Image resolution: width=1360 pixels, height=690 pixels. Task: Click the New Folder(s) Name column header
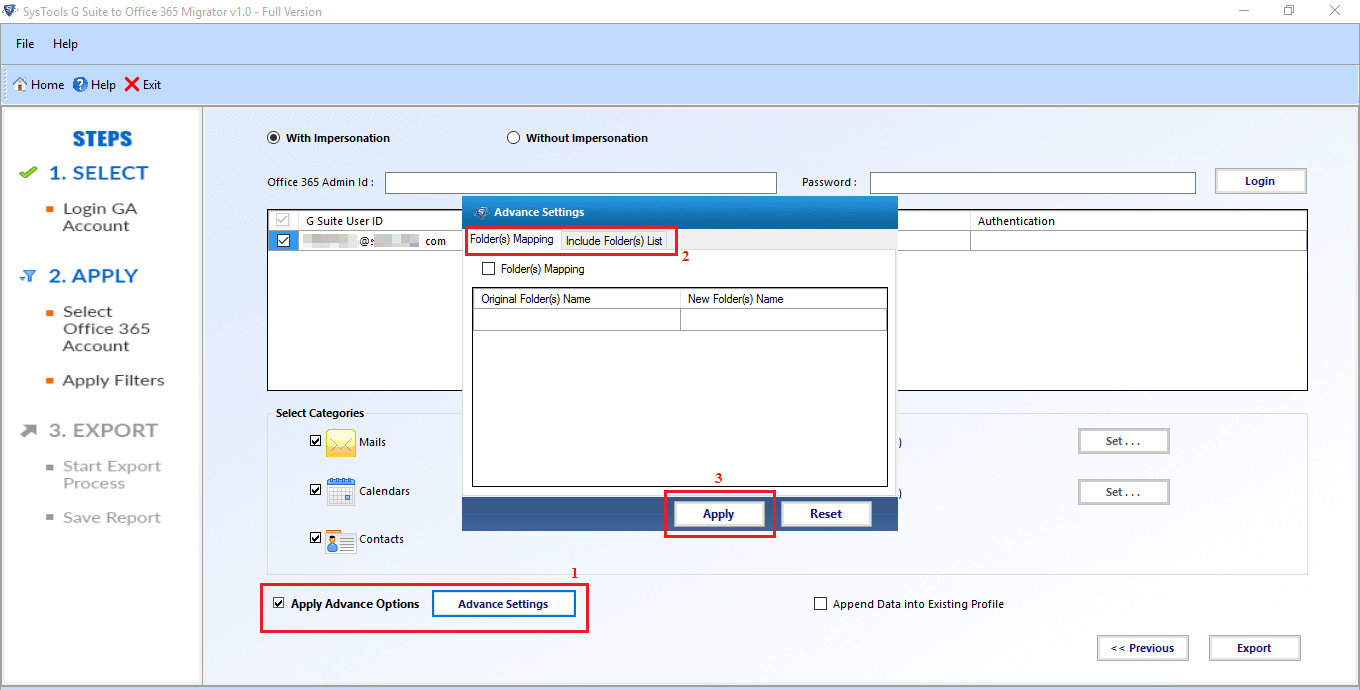coord(784,299)
